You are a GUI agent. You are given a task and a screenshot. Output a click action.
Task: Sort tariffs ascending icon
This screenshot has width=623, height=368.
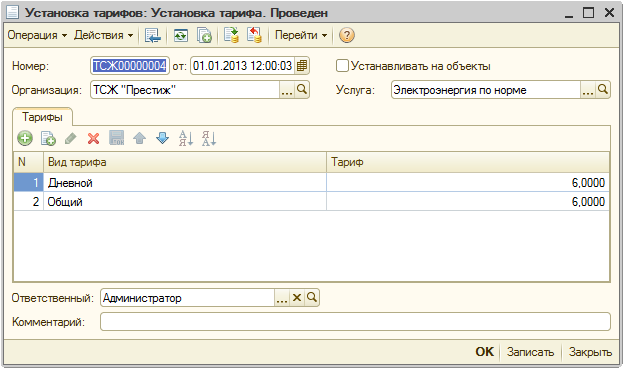coord(186,138)
